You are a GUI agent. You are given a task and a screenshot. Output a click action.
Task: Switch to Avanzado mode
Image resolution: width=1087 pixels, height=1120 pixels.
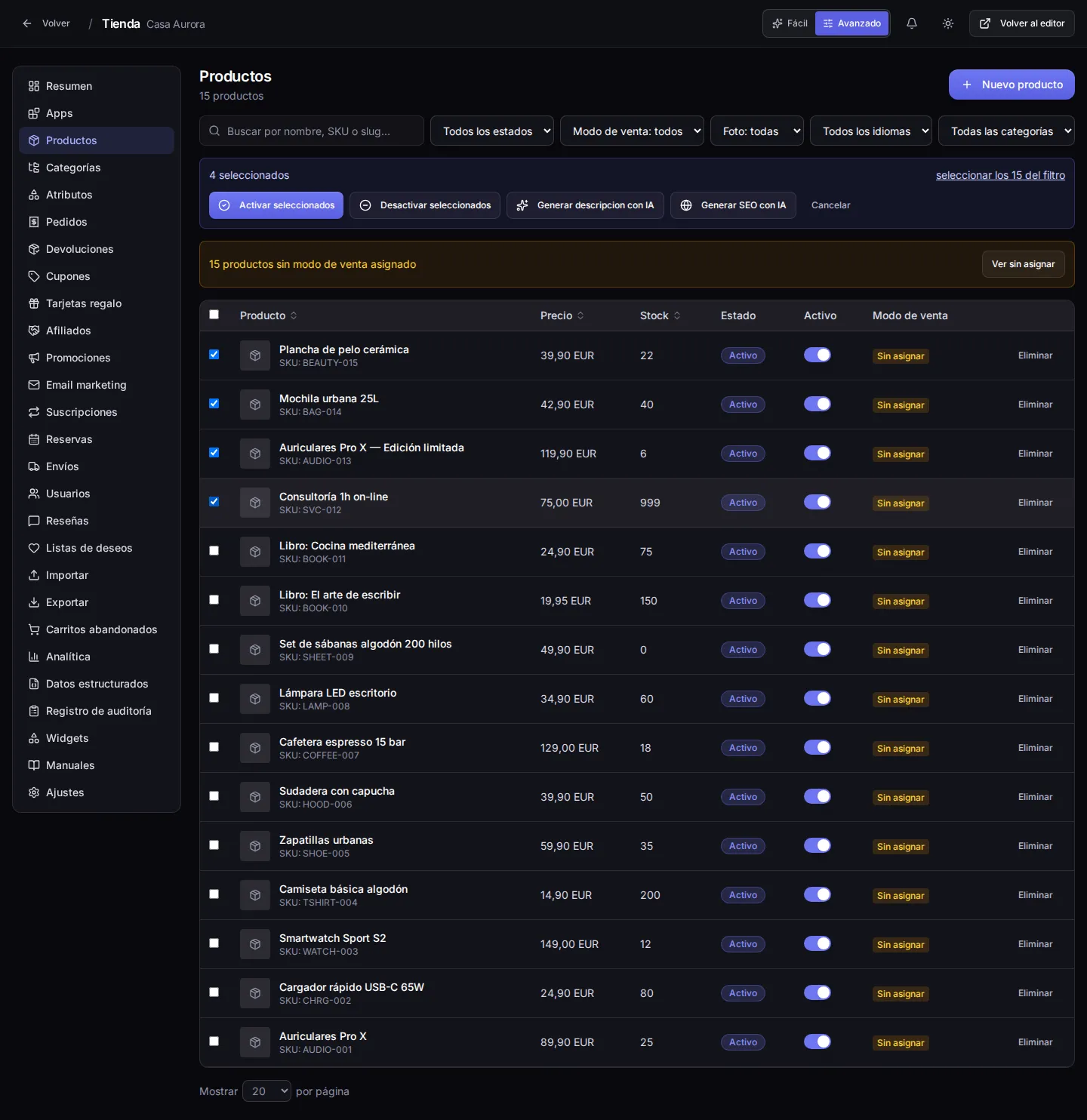coord(852,23)
